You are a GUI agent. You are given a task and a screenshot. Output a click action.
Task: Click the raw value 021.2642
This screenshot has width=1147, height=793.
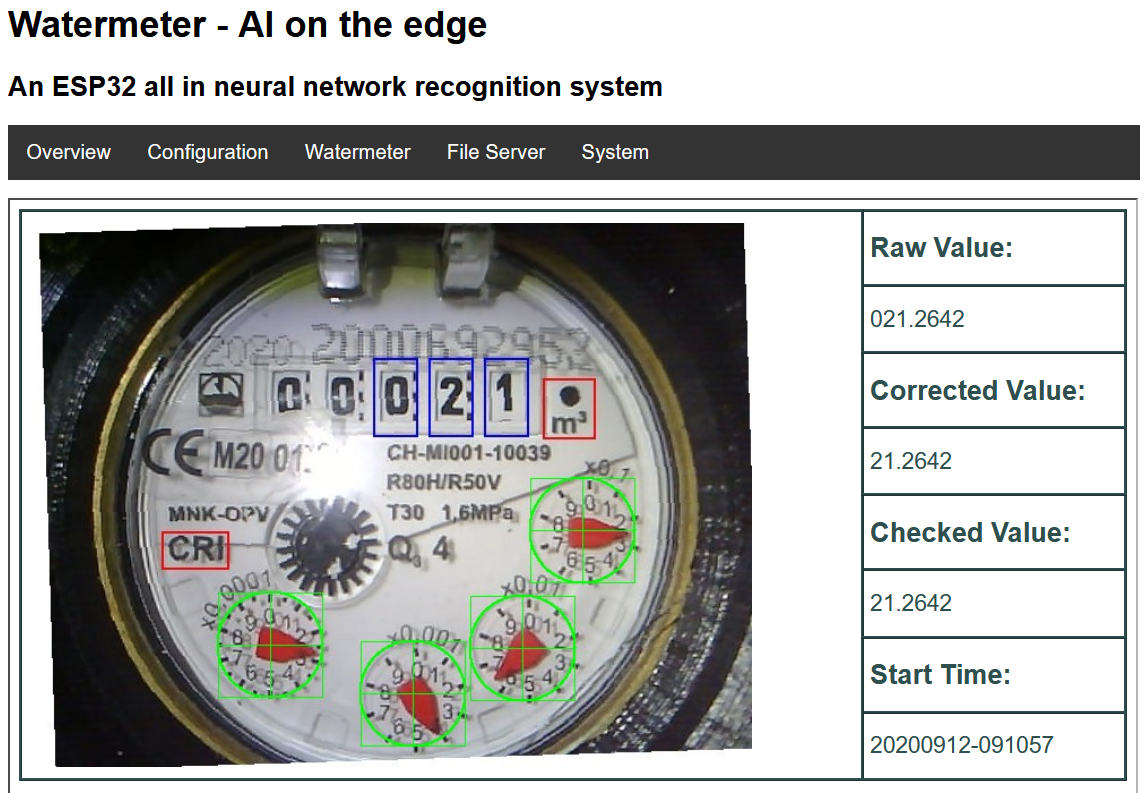click(x=917, y=319)
